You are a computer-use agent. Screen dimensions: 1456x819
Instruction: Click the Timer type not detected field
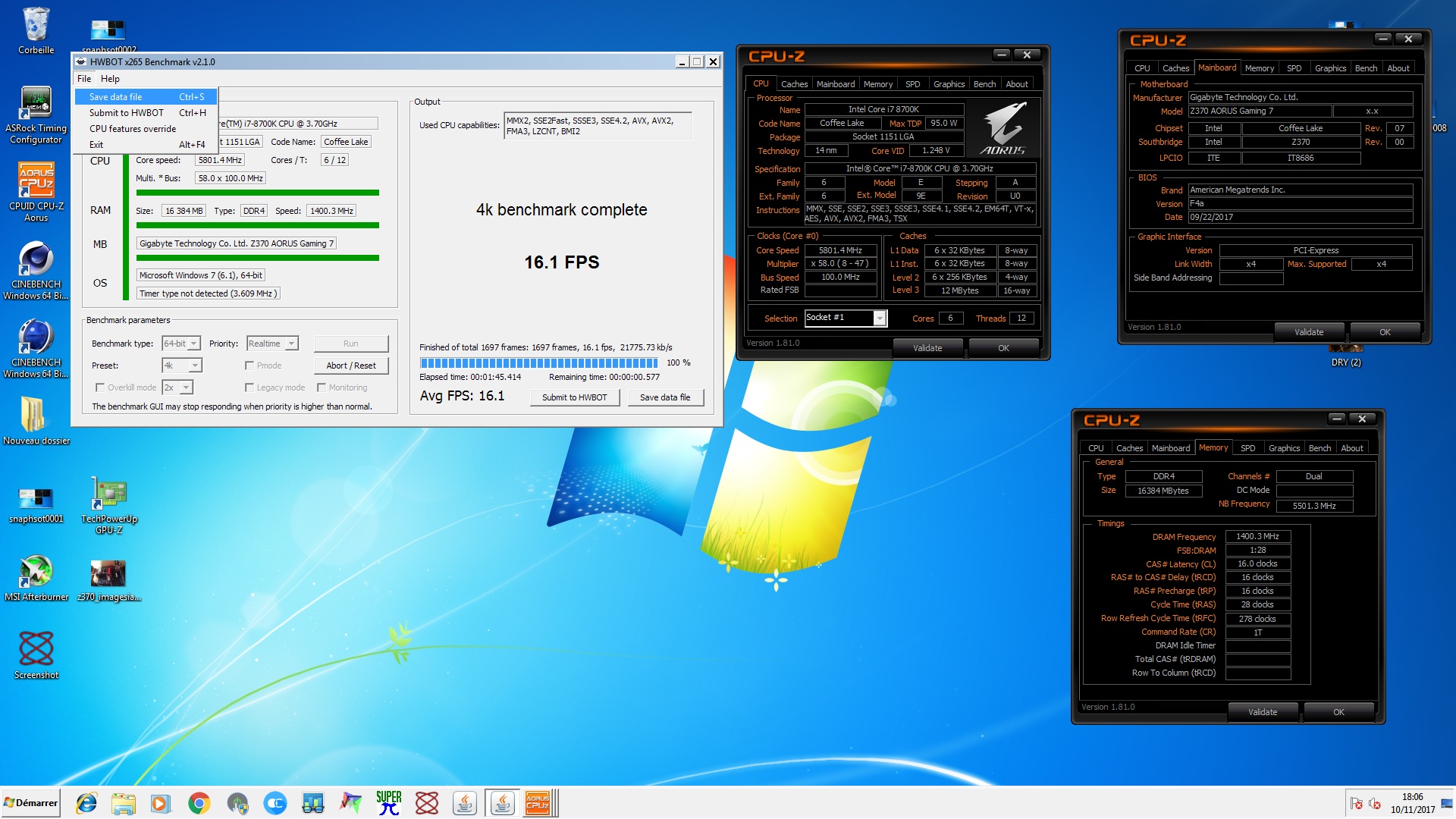pyautogui.click(x=208, y=293)
